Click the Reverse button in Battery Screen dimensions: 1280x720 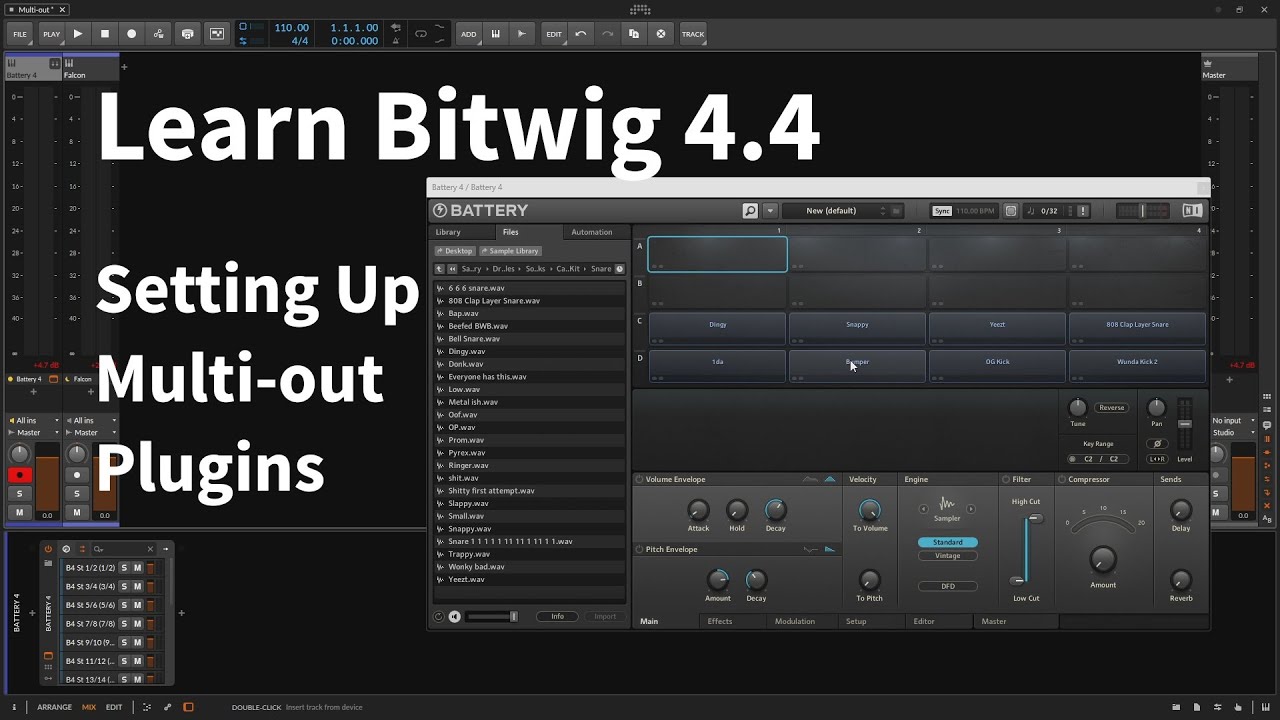1112,408
